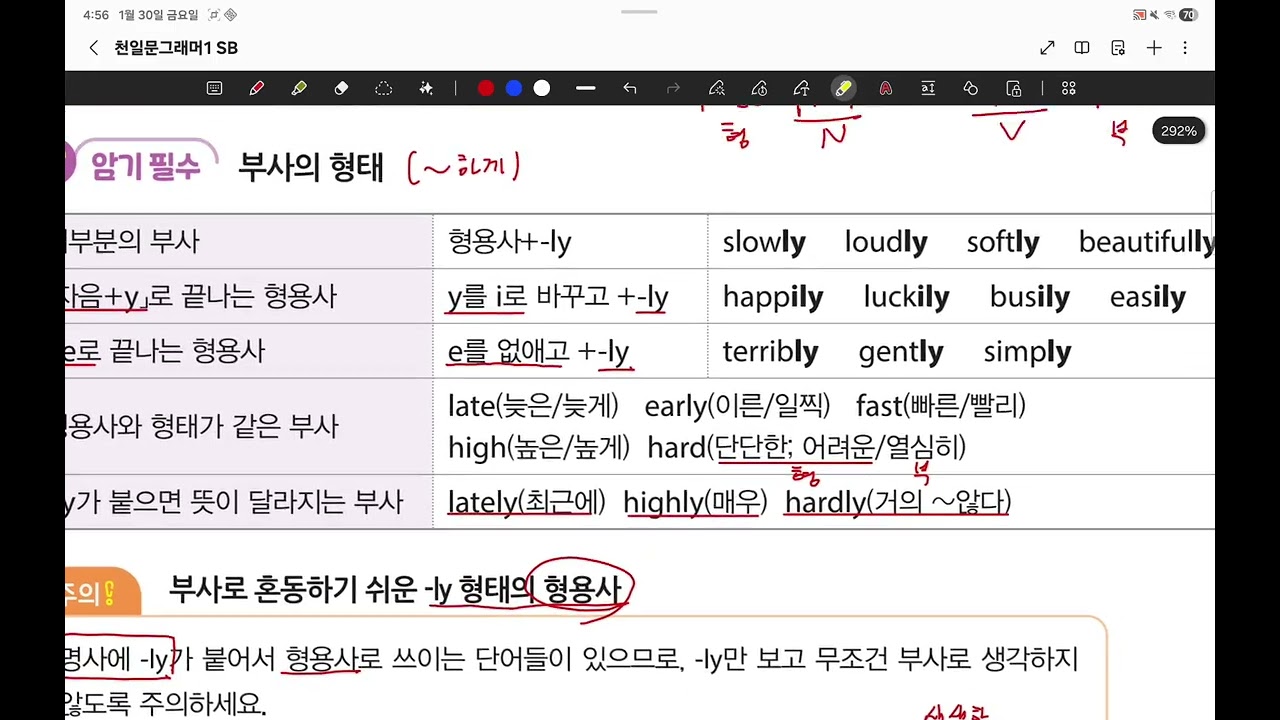Switch to the two-page book view
This screenshot has width=1280, height=720.
tap(1082, 48)
